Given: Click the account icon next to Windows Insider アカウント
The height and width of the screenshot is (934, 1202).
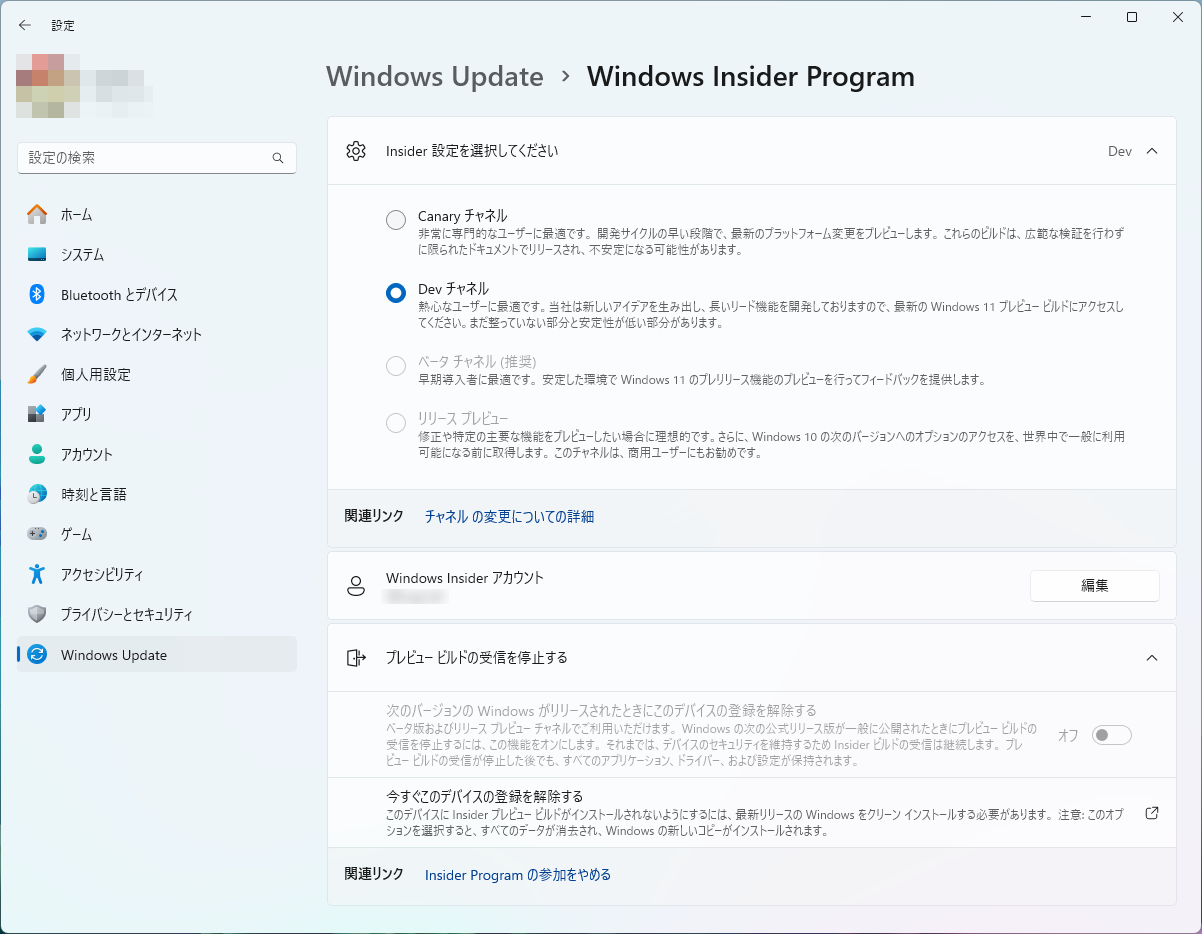Looking at the screenshot, I should 356,585.
